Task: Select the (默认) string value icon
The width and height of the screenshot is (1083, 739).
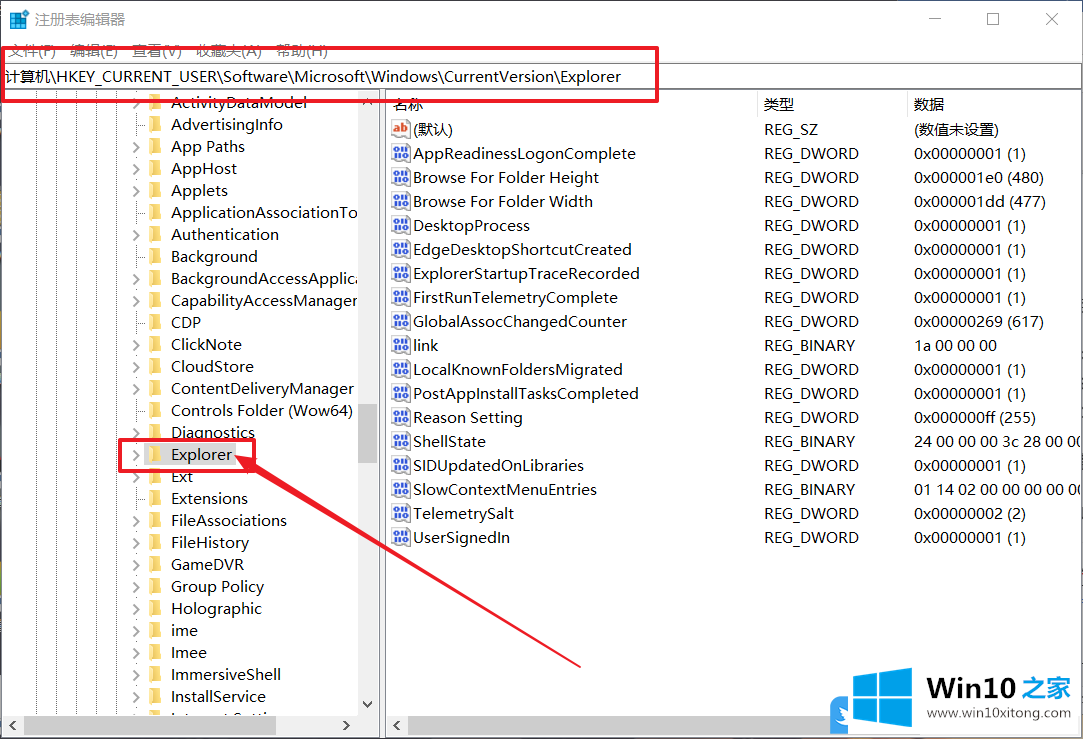Action: (x=400, y=129)
